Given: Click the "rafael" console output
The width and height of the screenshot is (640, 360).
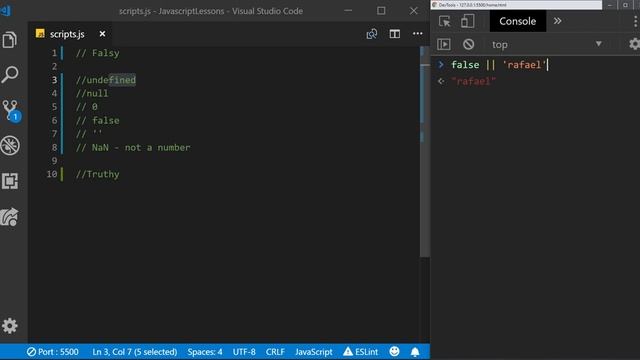Looking at the screenshot, I should [x=473, y=81].
